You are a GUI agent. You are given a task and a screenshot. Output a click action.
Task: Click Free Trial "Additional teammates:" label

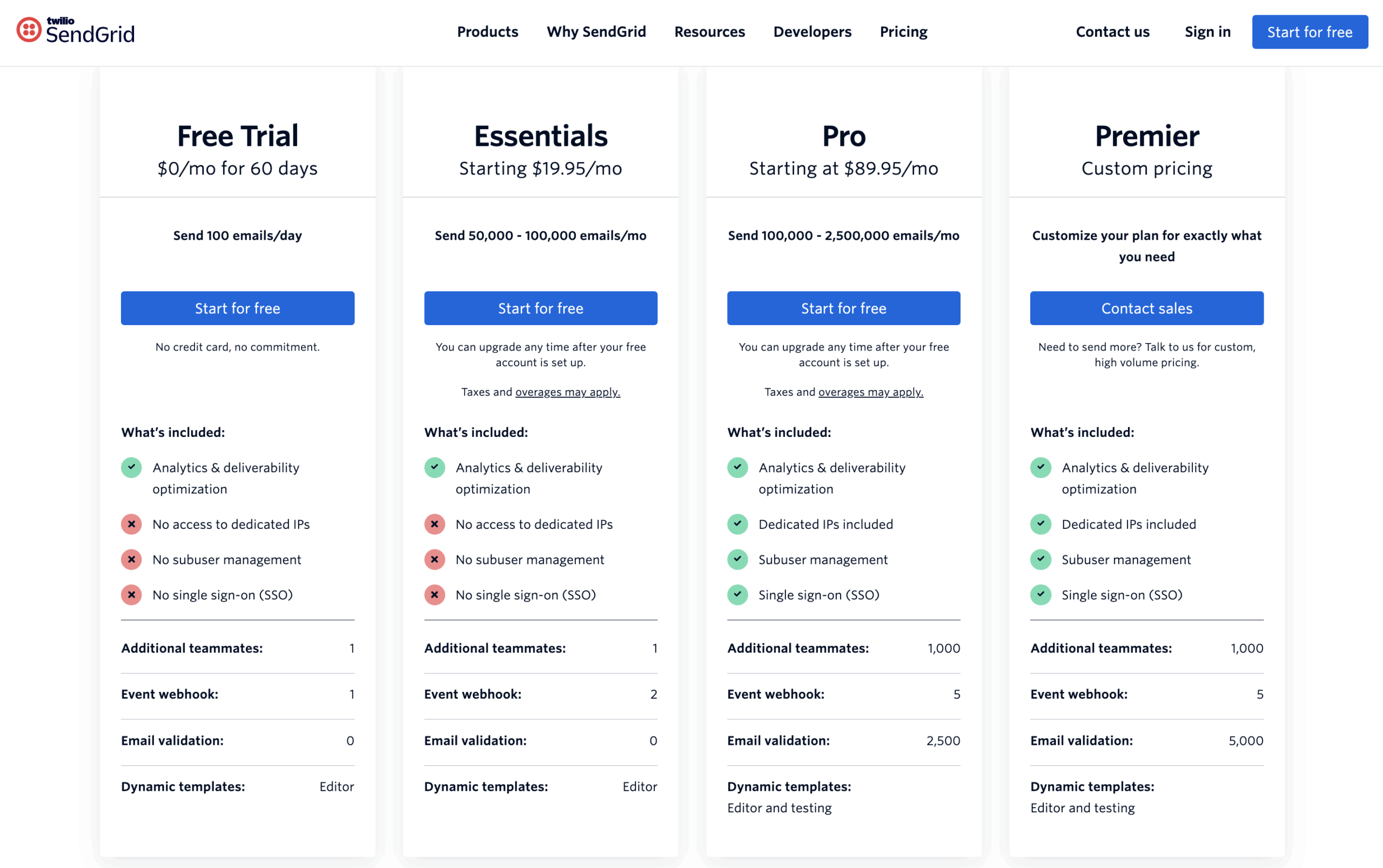[192, 648]
